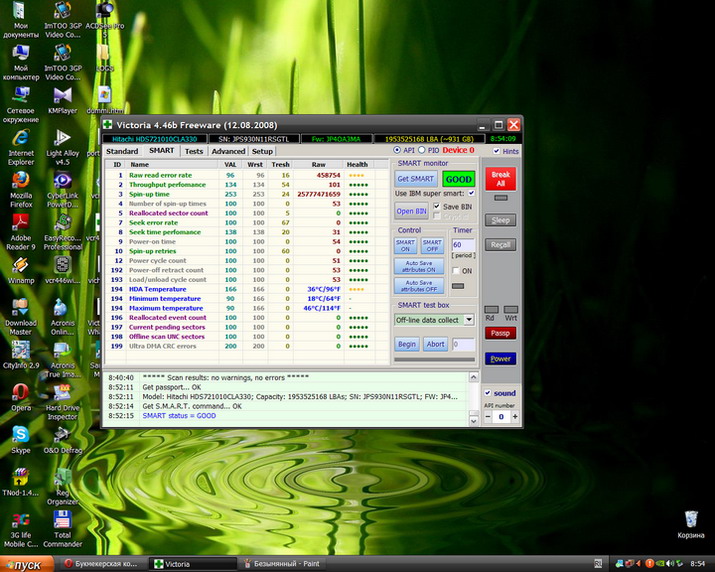Screen dimensions: 715x572
Task: Click the red Break All button
Action: [x=501, y=178]
